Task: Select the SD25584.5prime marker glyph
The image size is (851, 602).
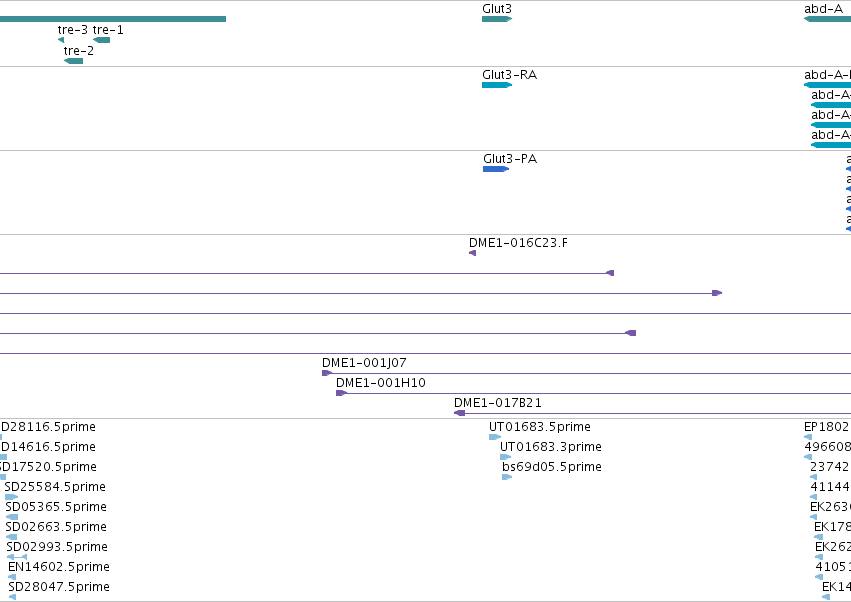Action: (11, 497)
